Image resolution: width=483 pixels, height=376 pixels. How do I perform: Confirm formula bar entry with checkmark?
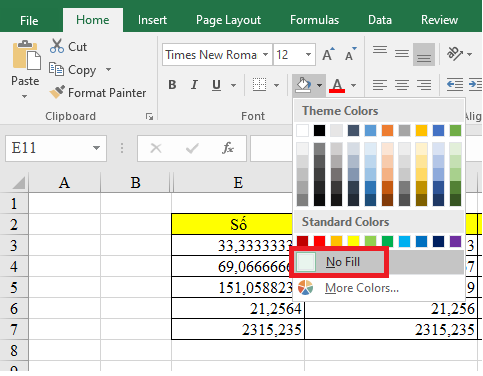tap(192, 148)
